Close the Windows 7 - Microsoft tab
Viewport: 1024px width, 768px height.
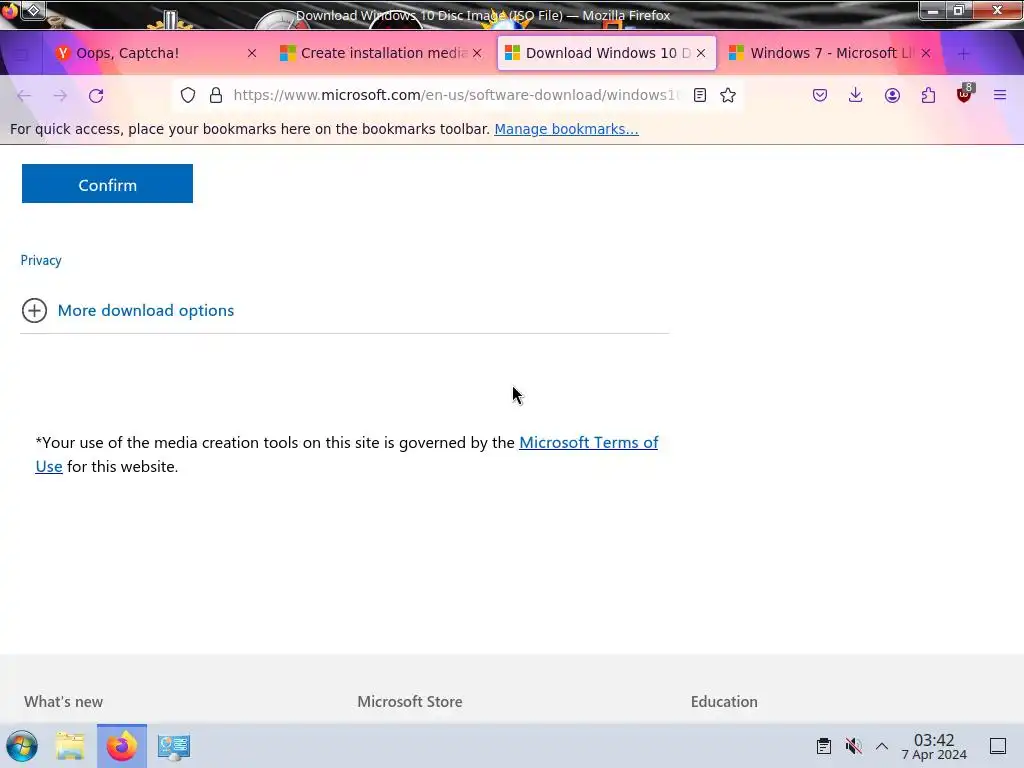point(925,54)
